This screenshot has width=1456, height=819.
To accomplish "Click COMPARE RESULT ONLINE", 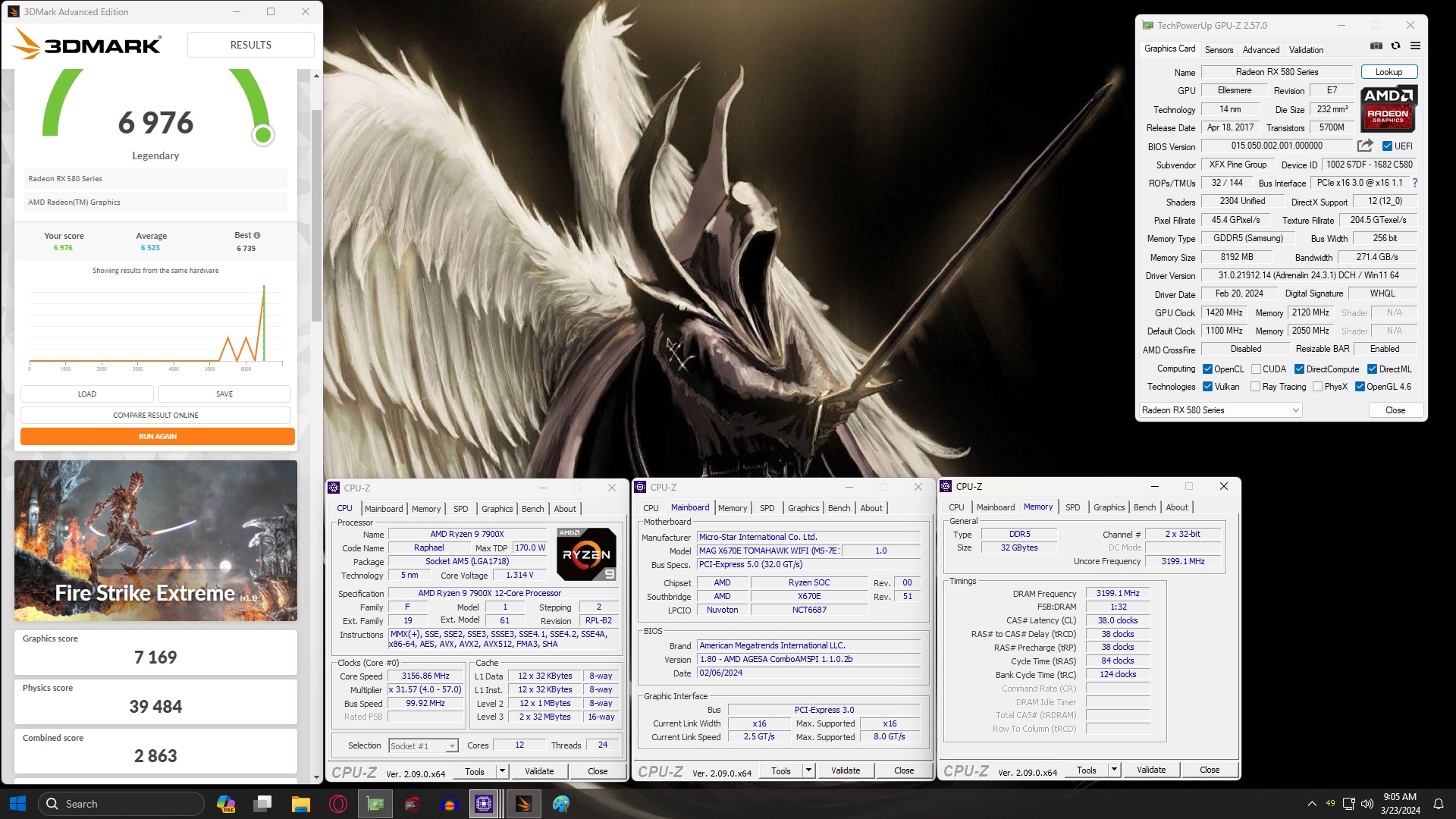I will 155,416.
